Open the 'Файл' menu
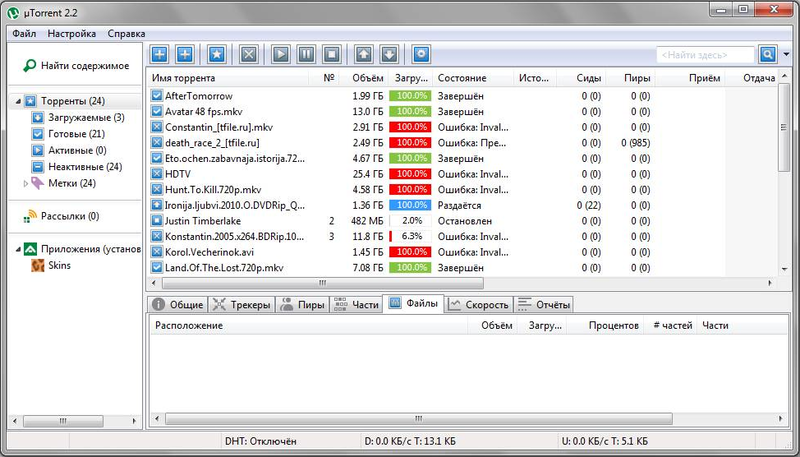The width and height of the screenshot is (800, 457). point(24,34)
